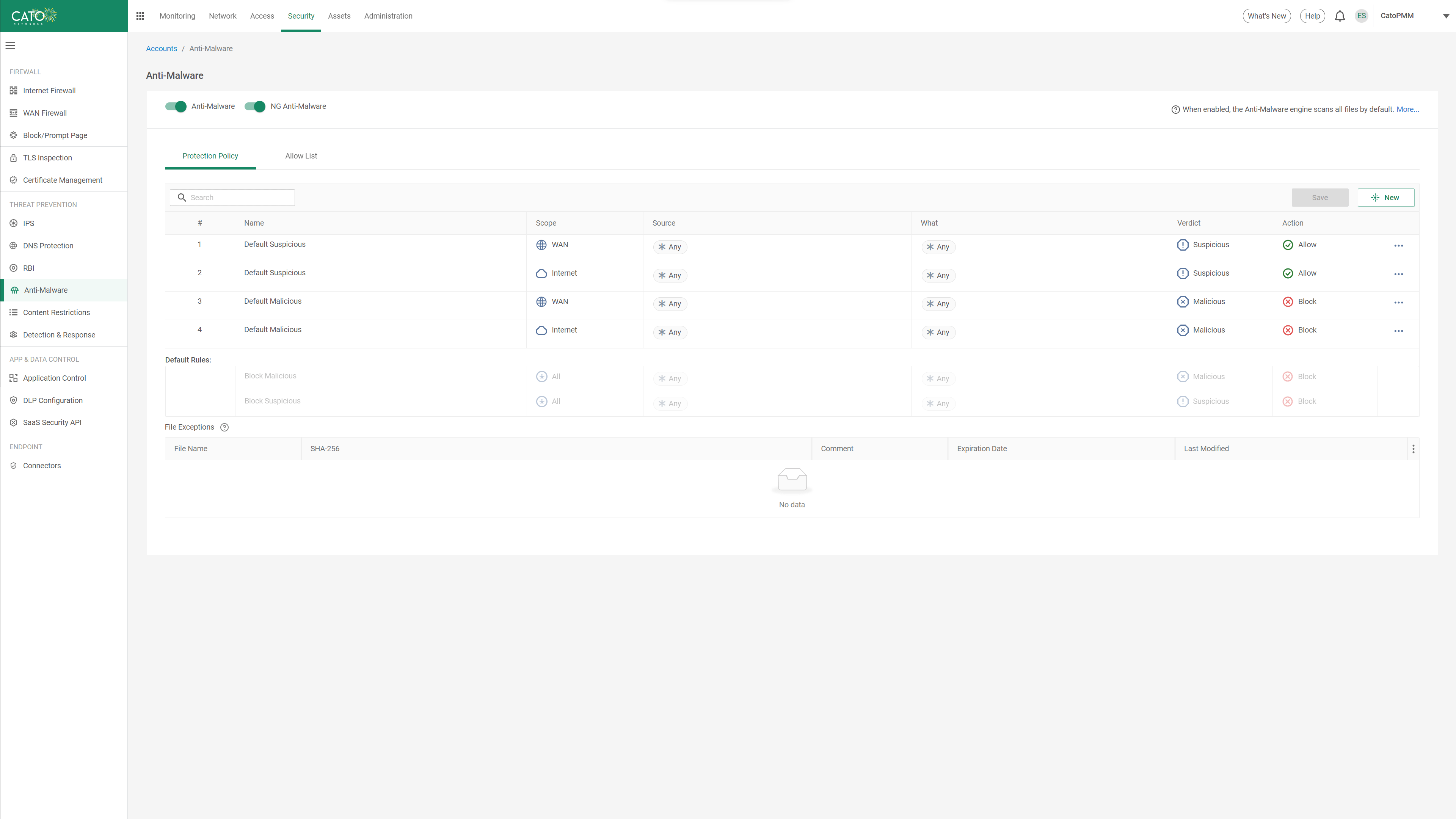
Task: Open the More... link
Action: (1408, 110)
